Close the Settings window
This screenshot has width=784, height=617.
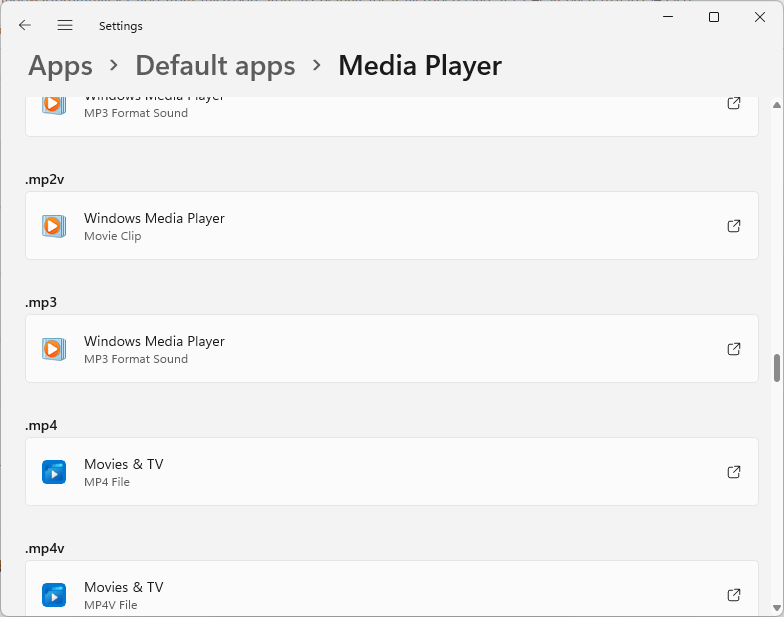click(x=760, y=17)
